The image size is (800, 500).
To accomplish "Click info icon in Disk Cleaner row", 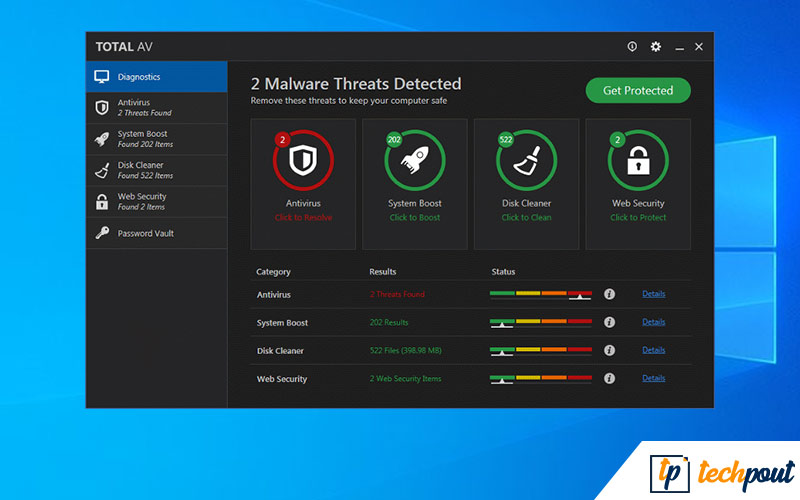I will coord(609,351).
